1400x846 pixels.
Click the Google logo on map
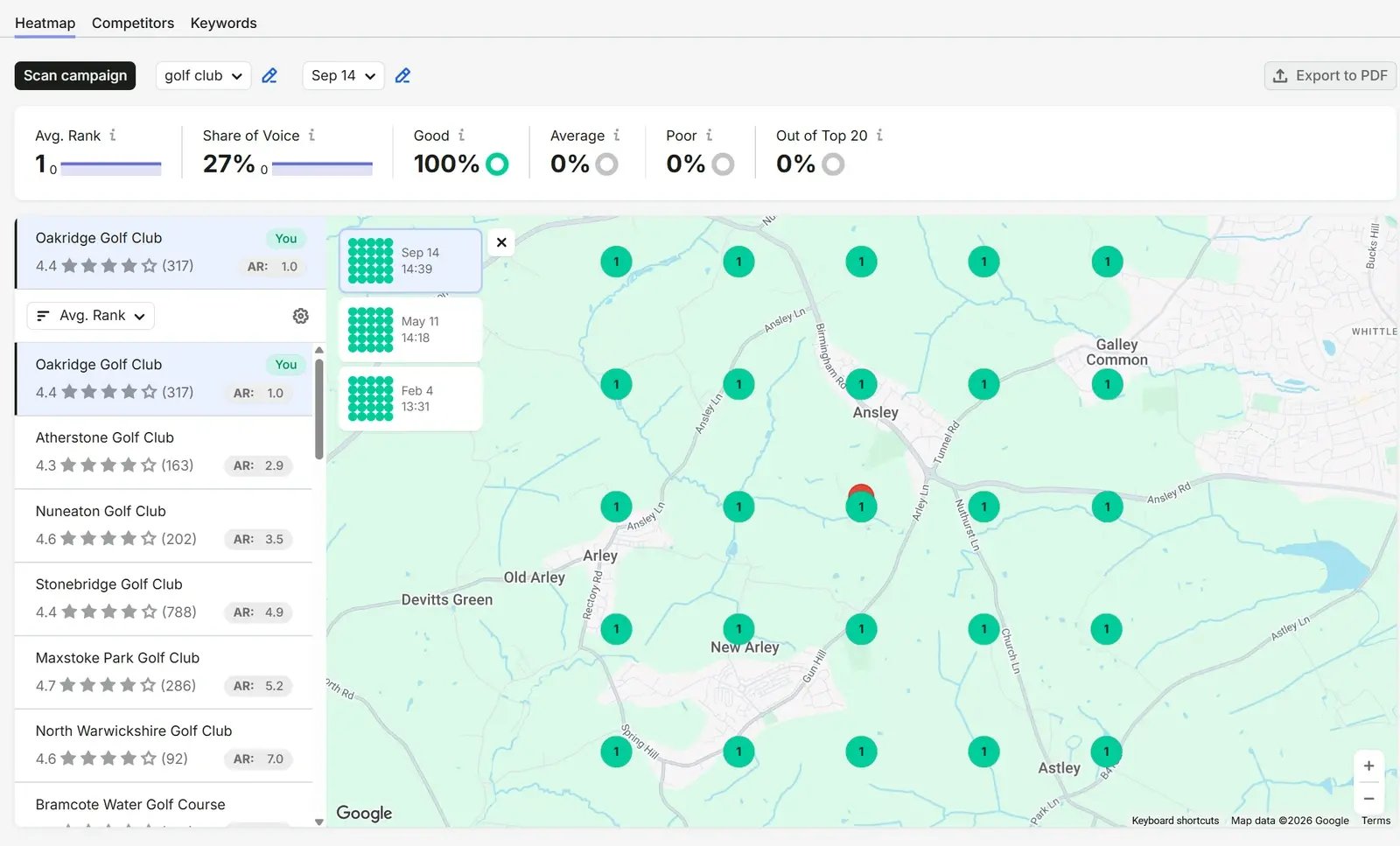click(x=364, y=813)
